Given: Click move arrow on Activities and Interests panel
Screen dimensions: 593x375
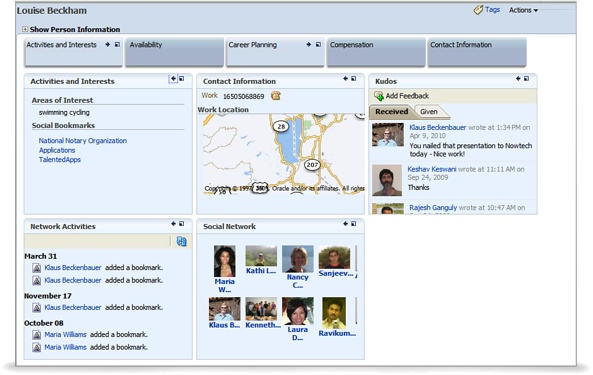Looking at the screenshot, I should [173, 79].
